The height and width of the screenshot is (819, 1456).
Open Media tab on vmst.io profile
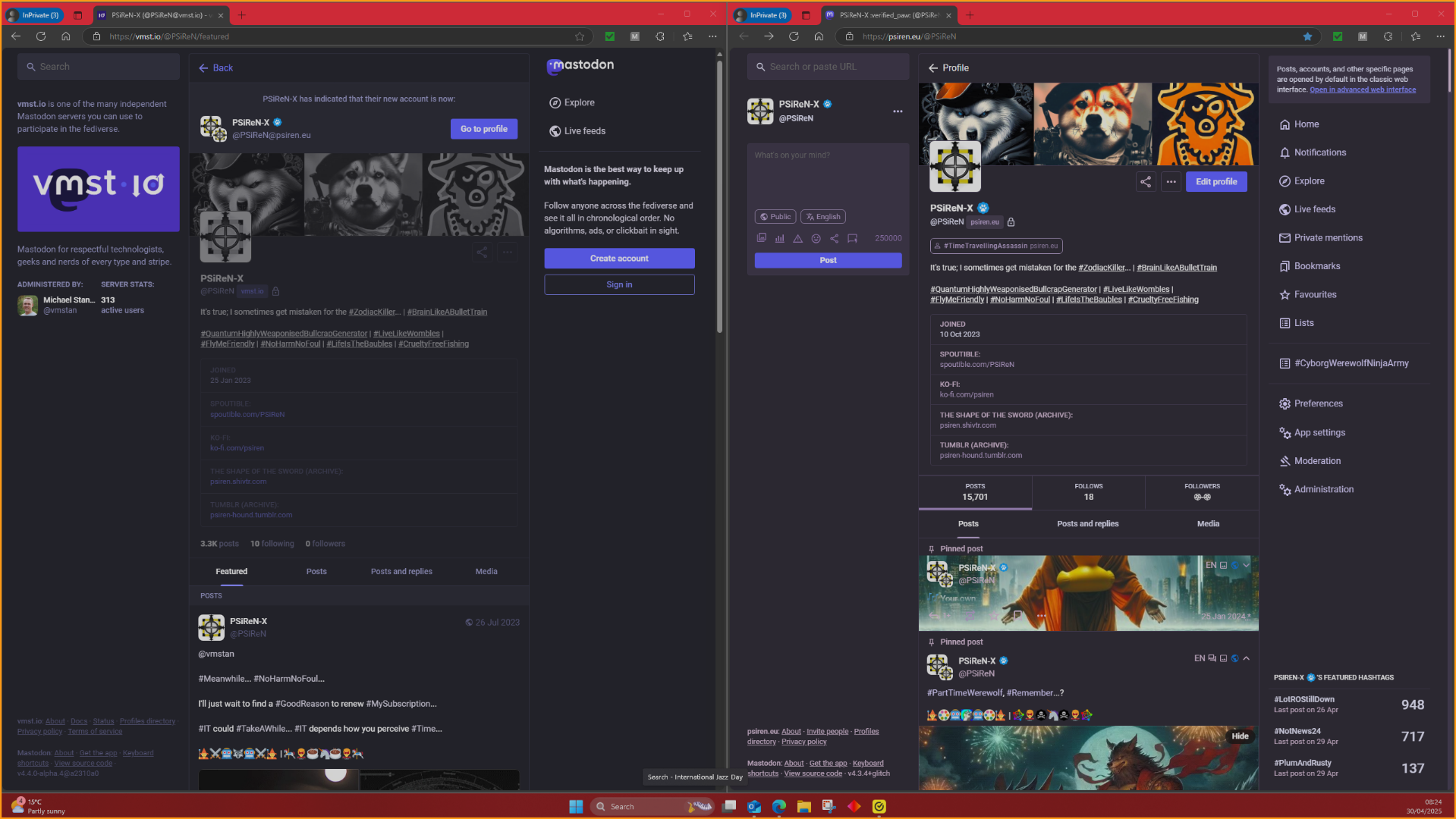(x=486, y=572)
